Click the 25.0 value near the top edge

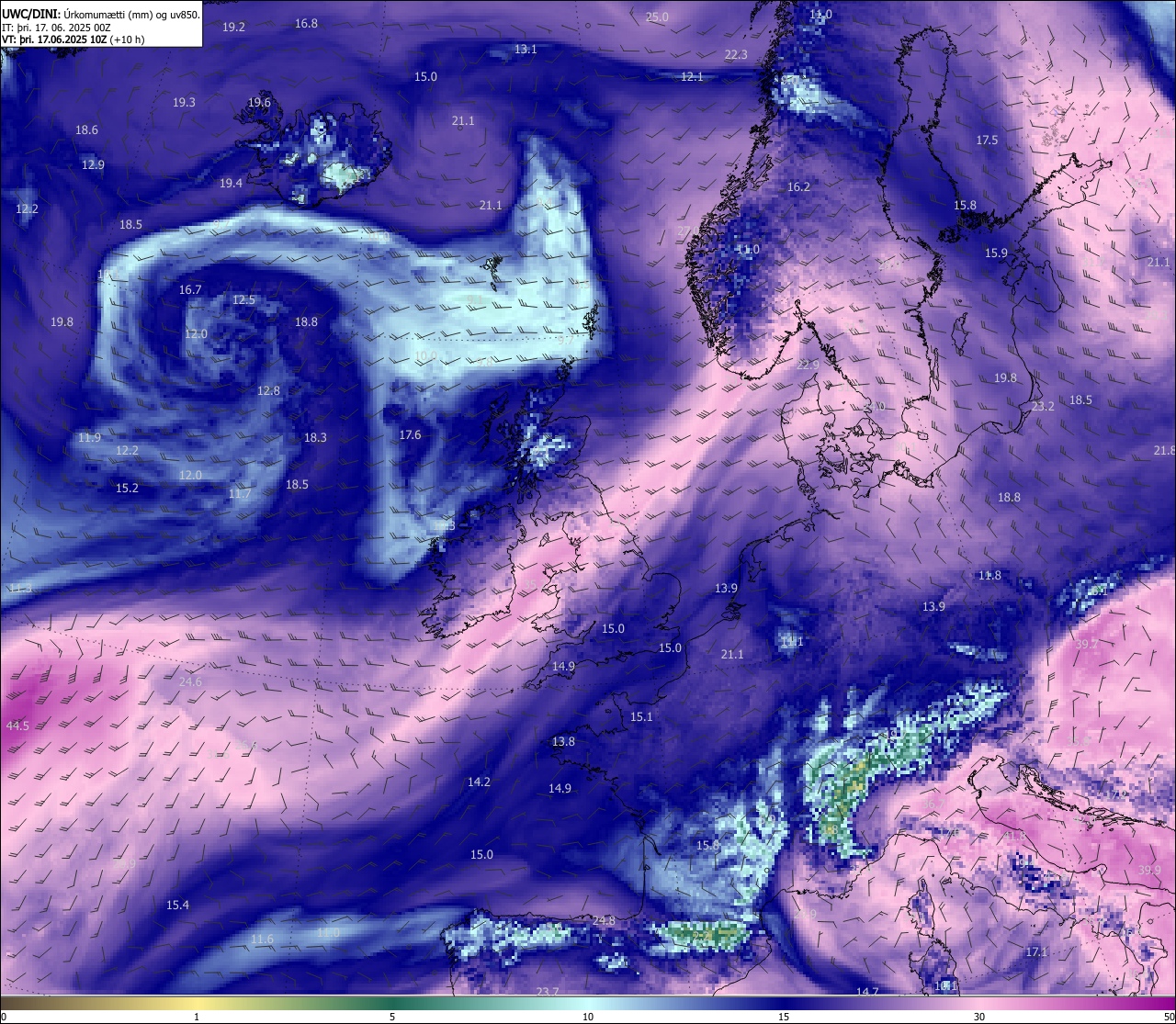(657, 17)
